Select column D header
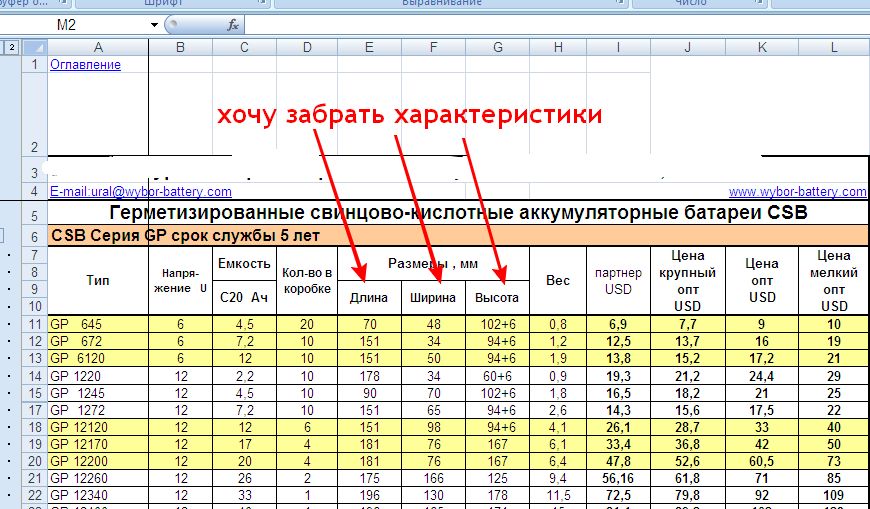870x509 pixels. tap(307, 48)
